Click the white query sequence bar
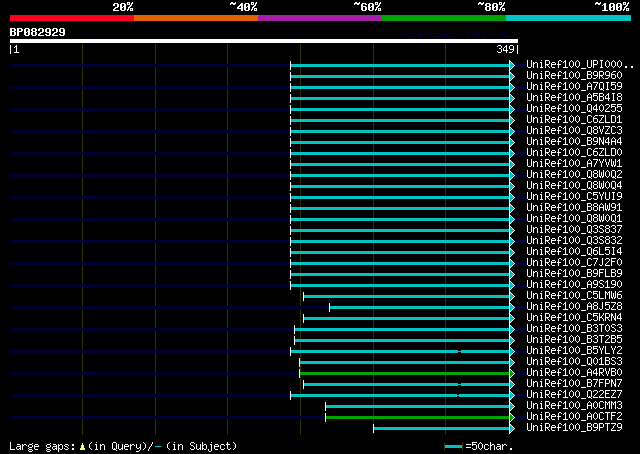The height and width of the screenshot is (454, 640). (x=264, y=41)
